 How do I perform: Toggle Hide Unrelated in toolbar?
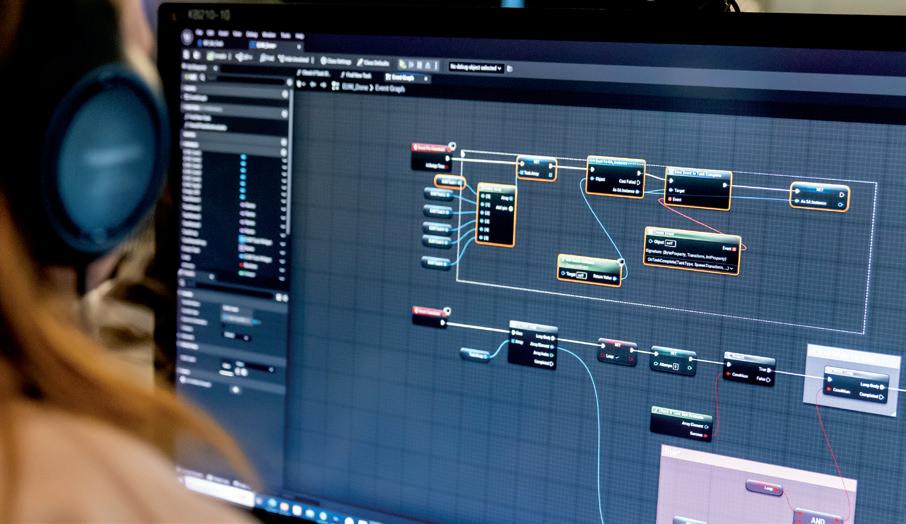tap(294, 59)
